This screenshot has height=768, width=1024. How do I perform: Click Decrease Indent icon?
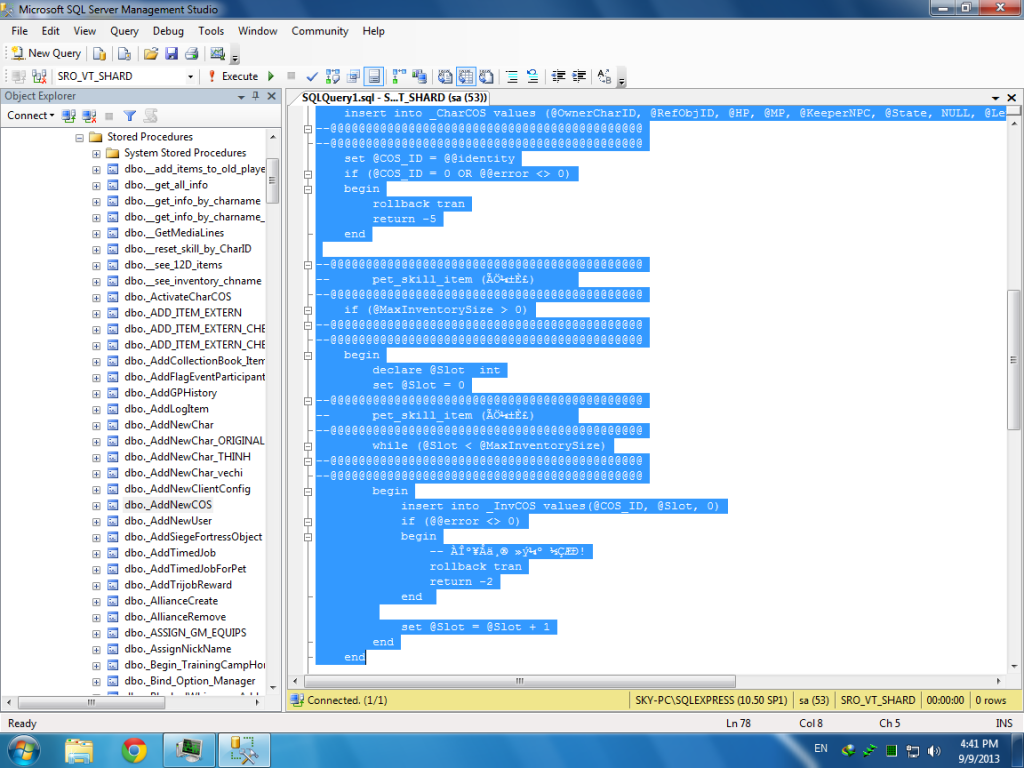(558, 76)
